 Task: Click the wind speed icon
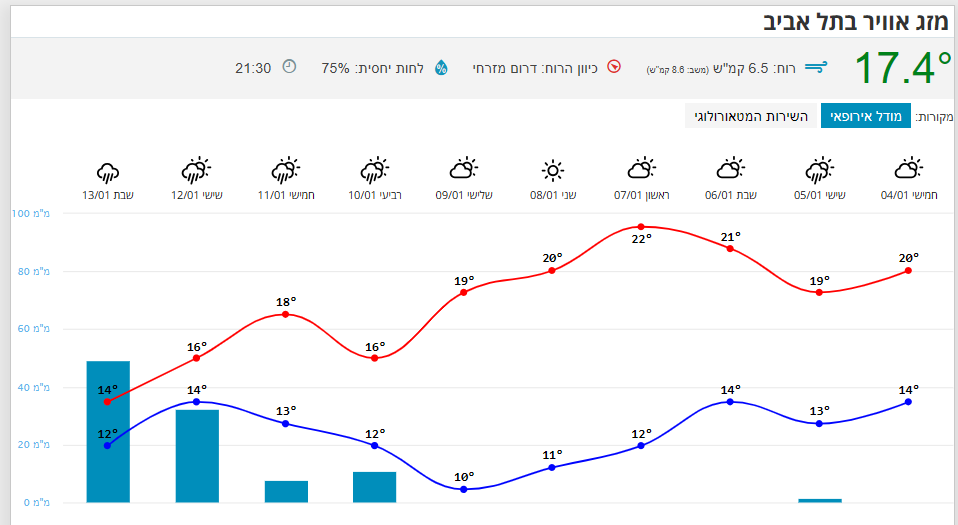pyautogui.click(x=817, y=68)
